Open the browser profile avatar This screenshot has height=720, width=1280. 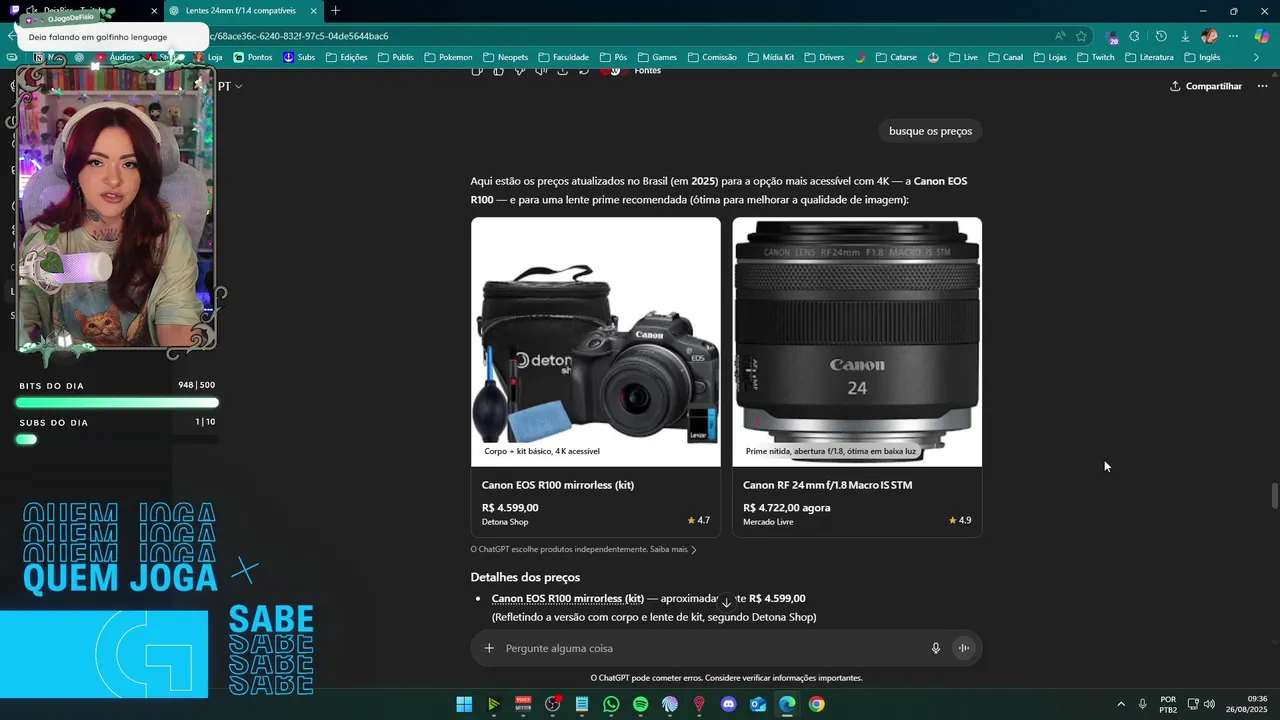click(x=1209, y=36)
